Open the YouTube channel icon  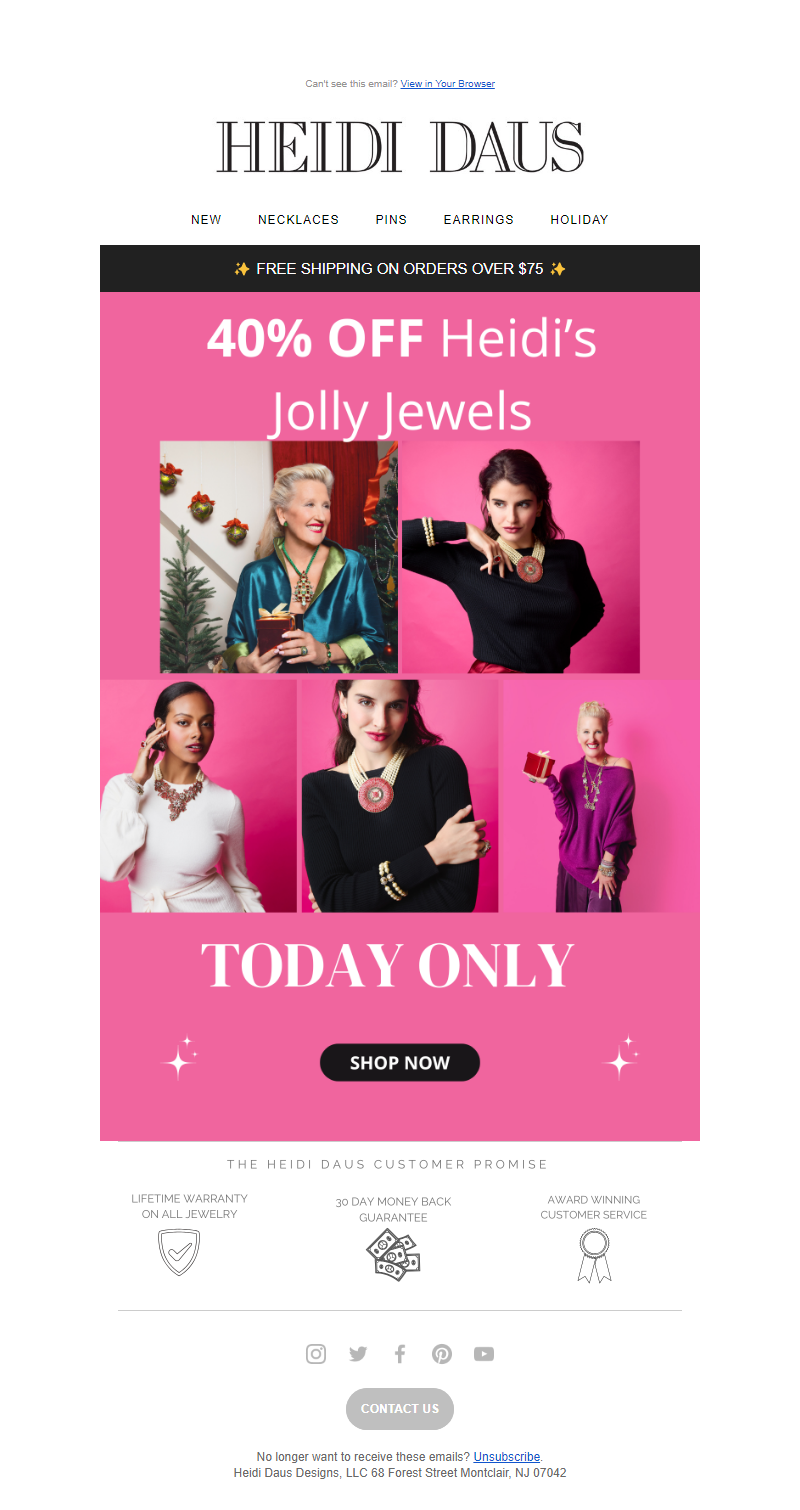(x=484, y=1354)
